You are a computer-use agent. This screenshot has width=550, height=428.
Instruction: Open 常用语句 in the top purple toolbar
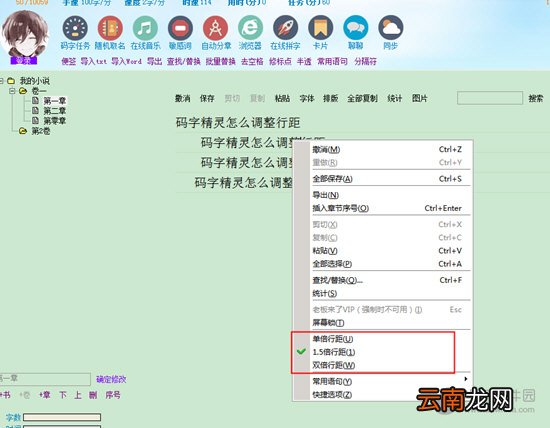click(332, 61)
